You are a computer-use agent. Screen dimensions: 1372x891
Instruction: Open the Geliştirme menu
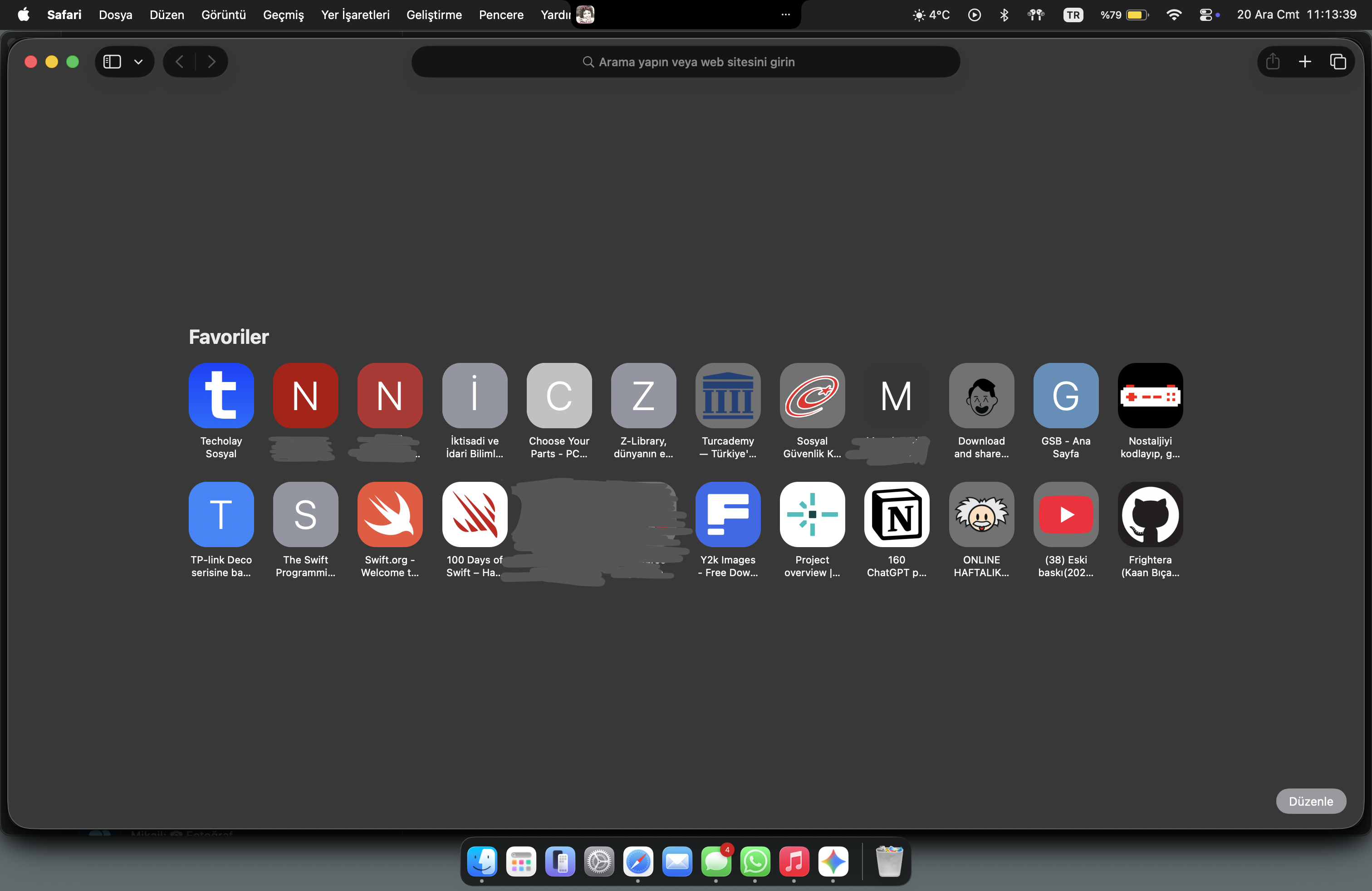click(433, 15)
